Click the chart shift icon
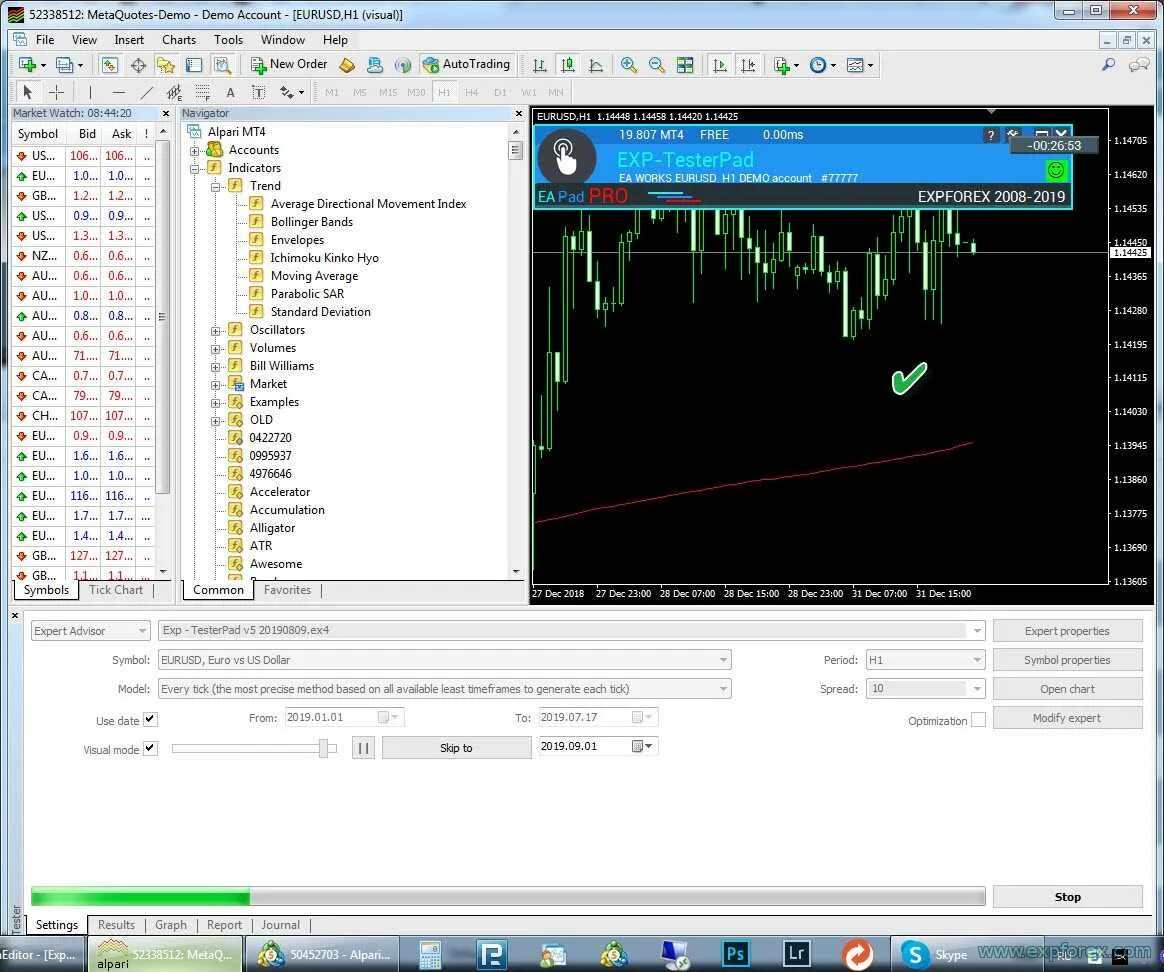1164x972 pixels. click(x=748, y=65)
